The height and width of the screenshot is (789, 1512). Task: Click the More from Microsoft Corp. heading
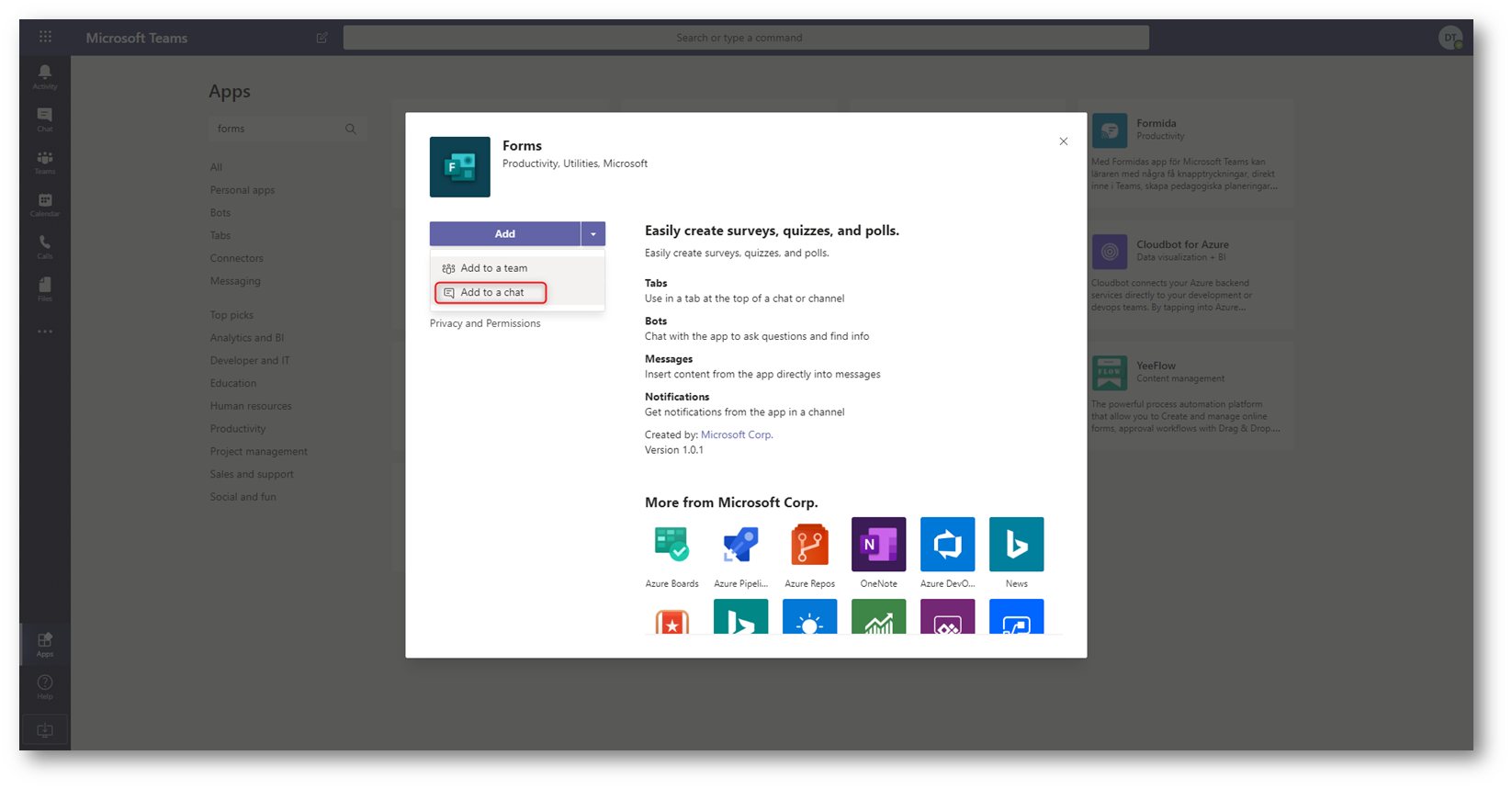(x=731, y=502)
